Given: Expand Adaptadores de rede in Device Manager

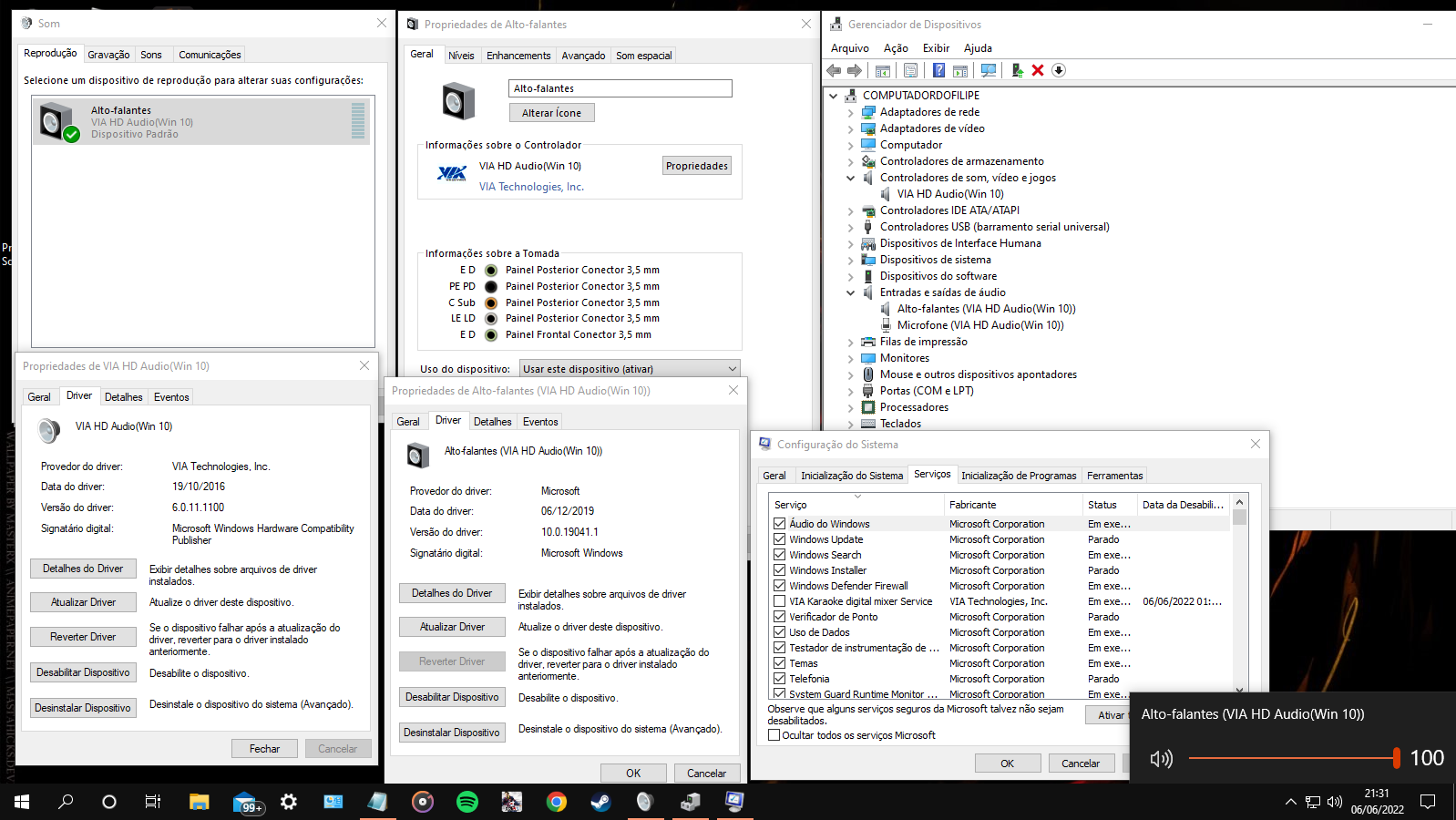Looking at the screenshot, I should coord(850,113).
